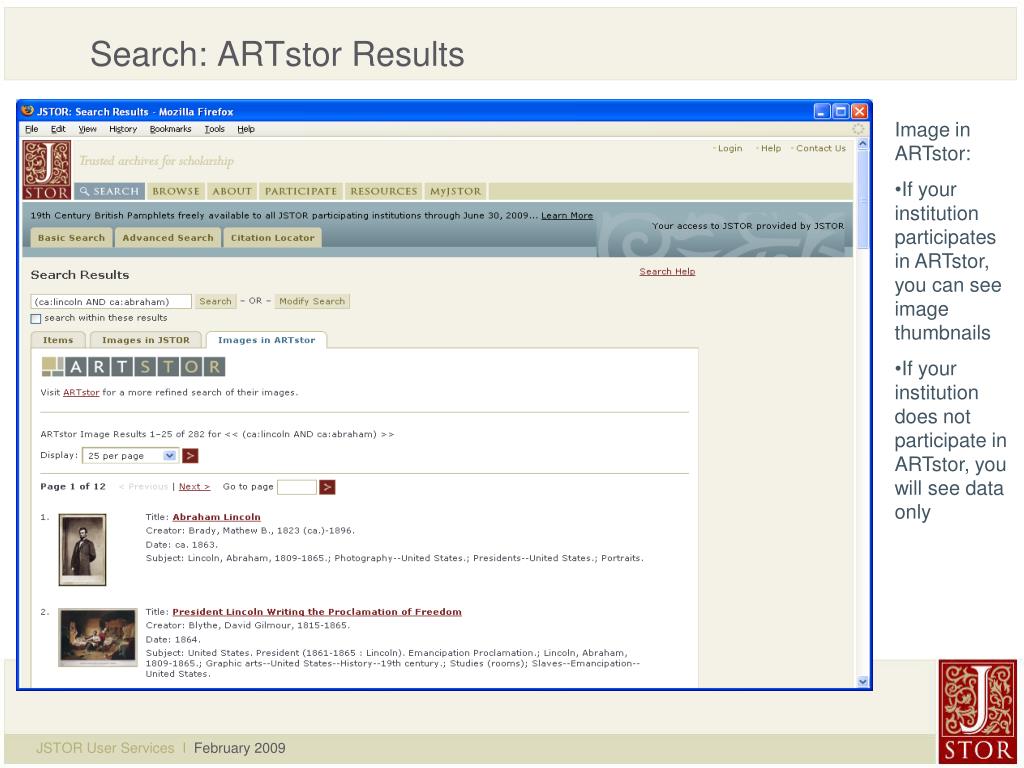The image size is (1024, 768).
Task: Switch to the Citation Locator tab
Action: (272, 238)
